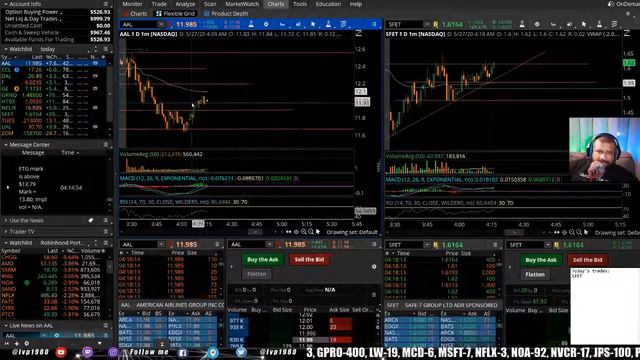Image resolution: width=640 pixels, height=360 pixels.
Task: Select the pointer drawing tool on AAL chart toolbar
Action: pyautogui.click(x=313, y=24)
